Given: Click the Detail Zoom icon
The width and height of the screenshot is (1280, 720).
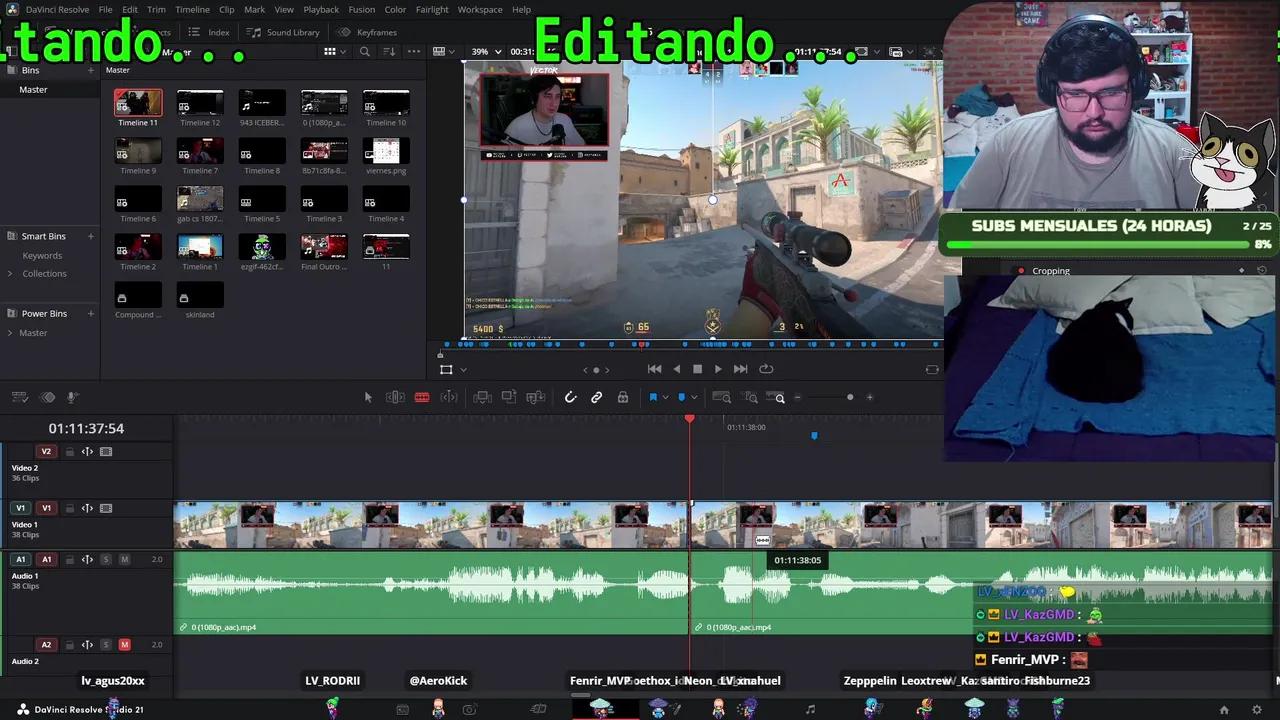Looking at the screenshot, I should click(x=750, y=397).
